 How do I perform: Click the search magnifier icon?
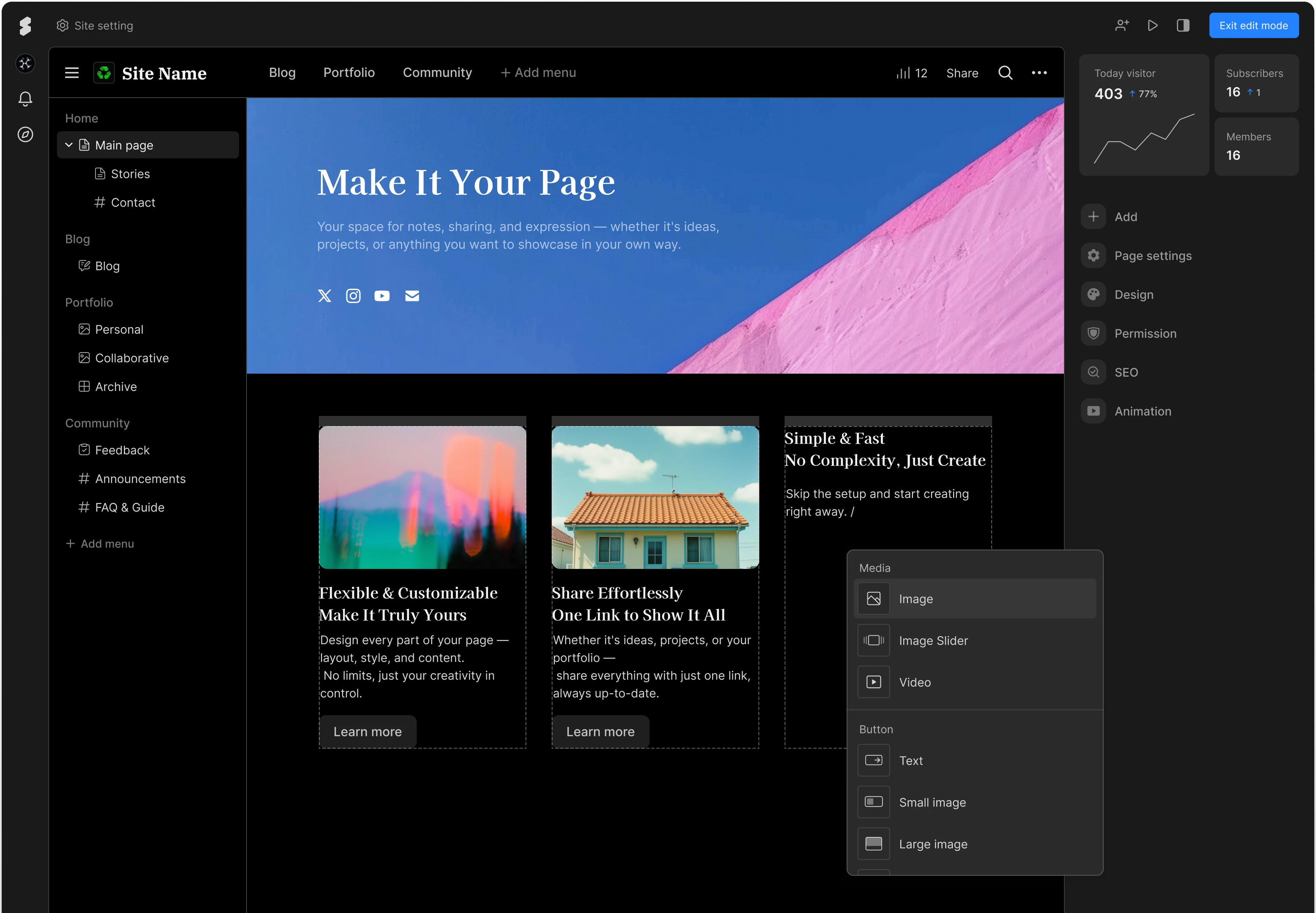point(1005,73)
